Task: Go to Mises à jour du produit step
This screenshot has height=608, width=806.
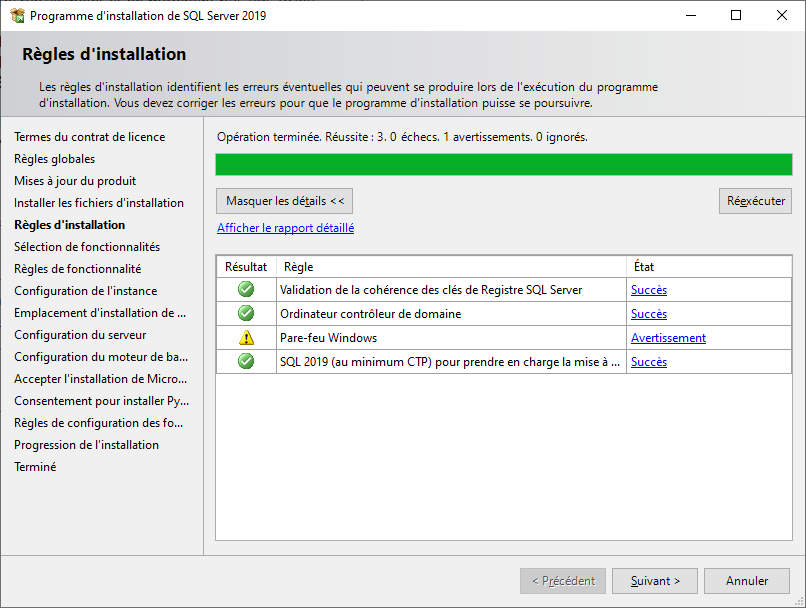Action: 75,181
